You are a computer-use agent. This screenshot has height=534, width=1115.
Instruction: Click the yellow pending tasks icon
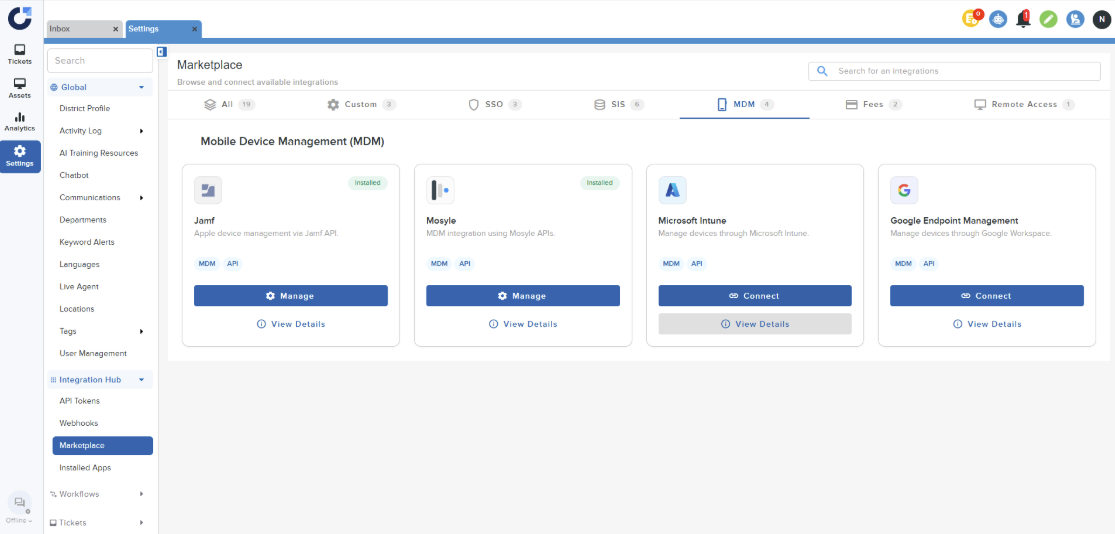click(x=971, y=18)
